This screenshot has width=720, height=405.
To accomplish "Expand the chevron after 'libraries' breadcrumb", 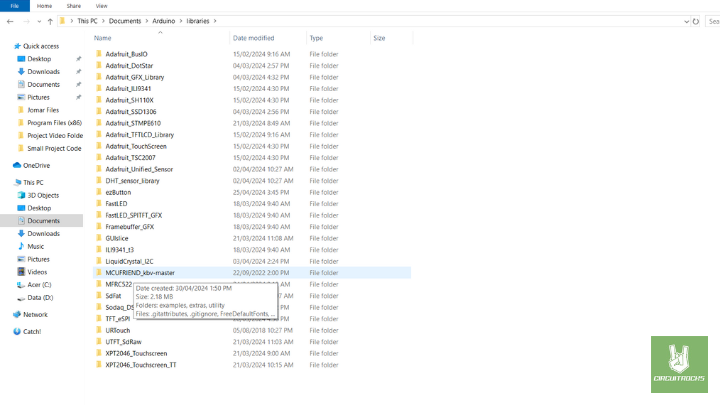I will pos(215,21).
